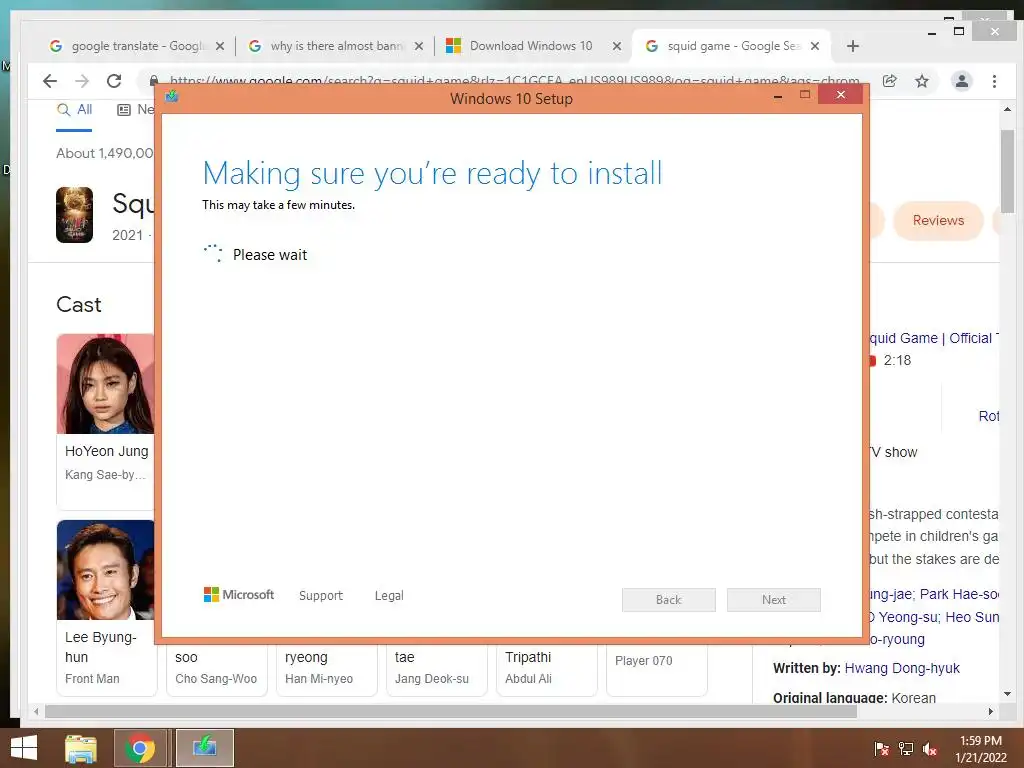Screen dimensions: 1024x768
Task: Open HoYeon Jung cast photo
Action: click(x=105, y=384)
